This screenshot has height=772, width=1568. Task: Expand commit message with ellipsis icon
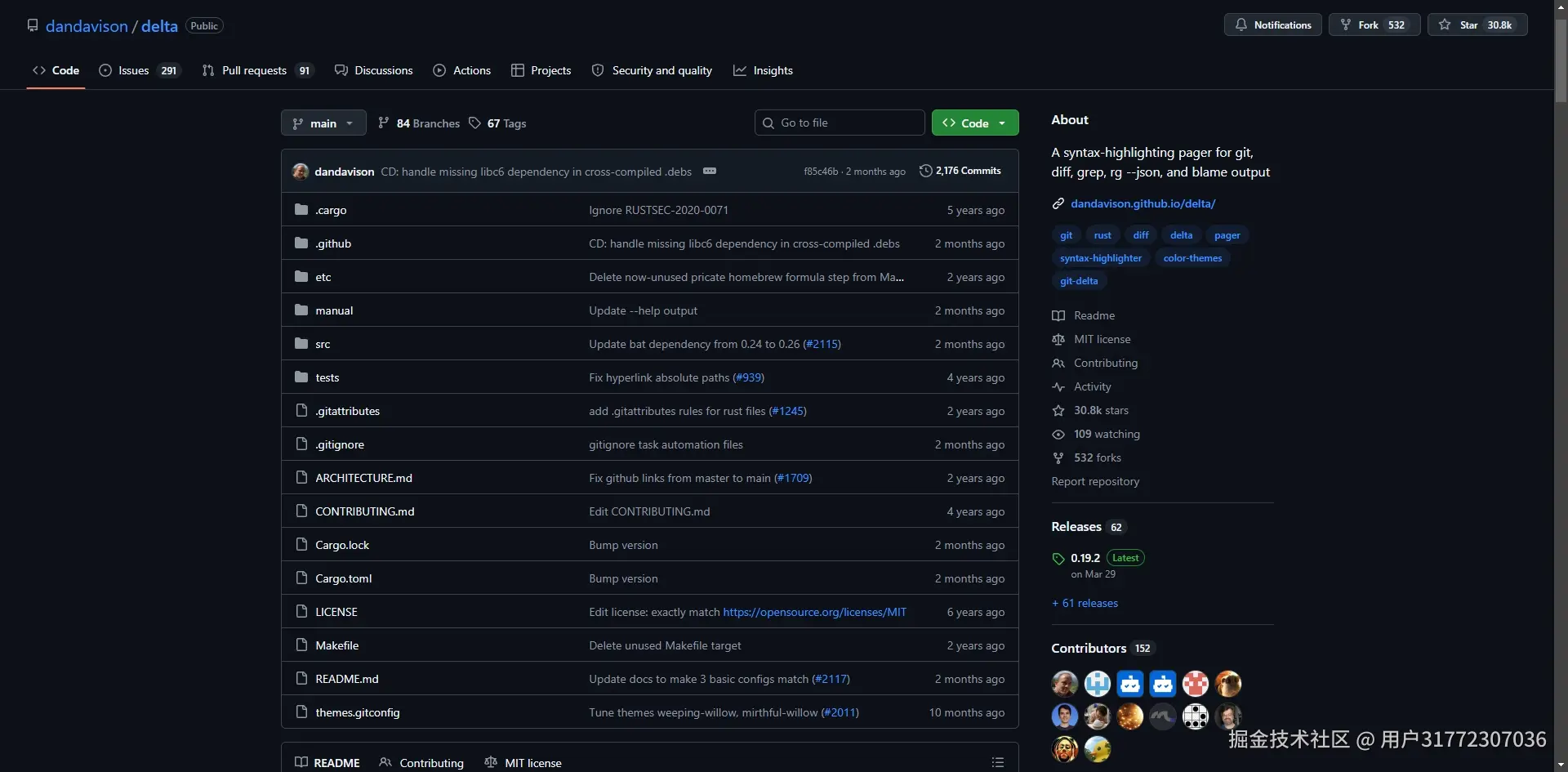tap(710, 171)
